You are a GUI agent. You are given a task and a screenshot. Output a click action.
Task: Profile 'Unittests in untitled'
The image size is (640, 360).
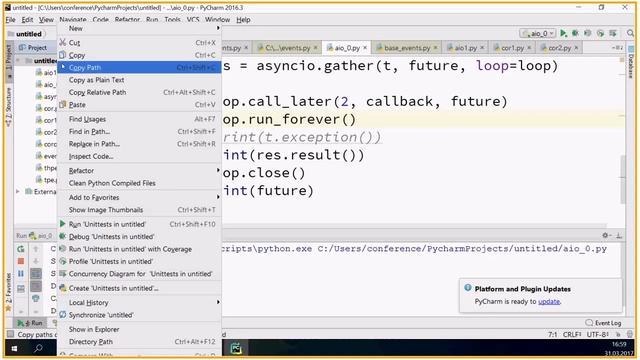coord(139,261)
